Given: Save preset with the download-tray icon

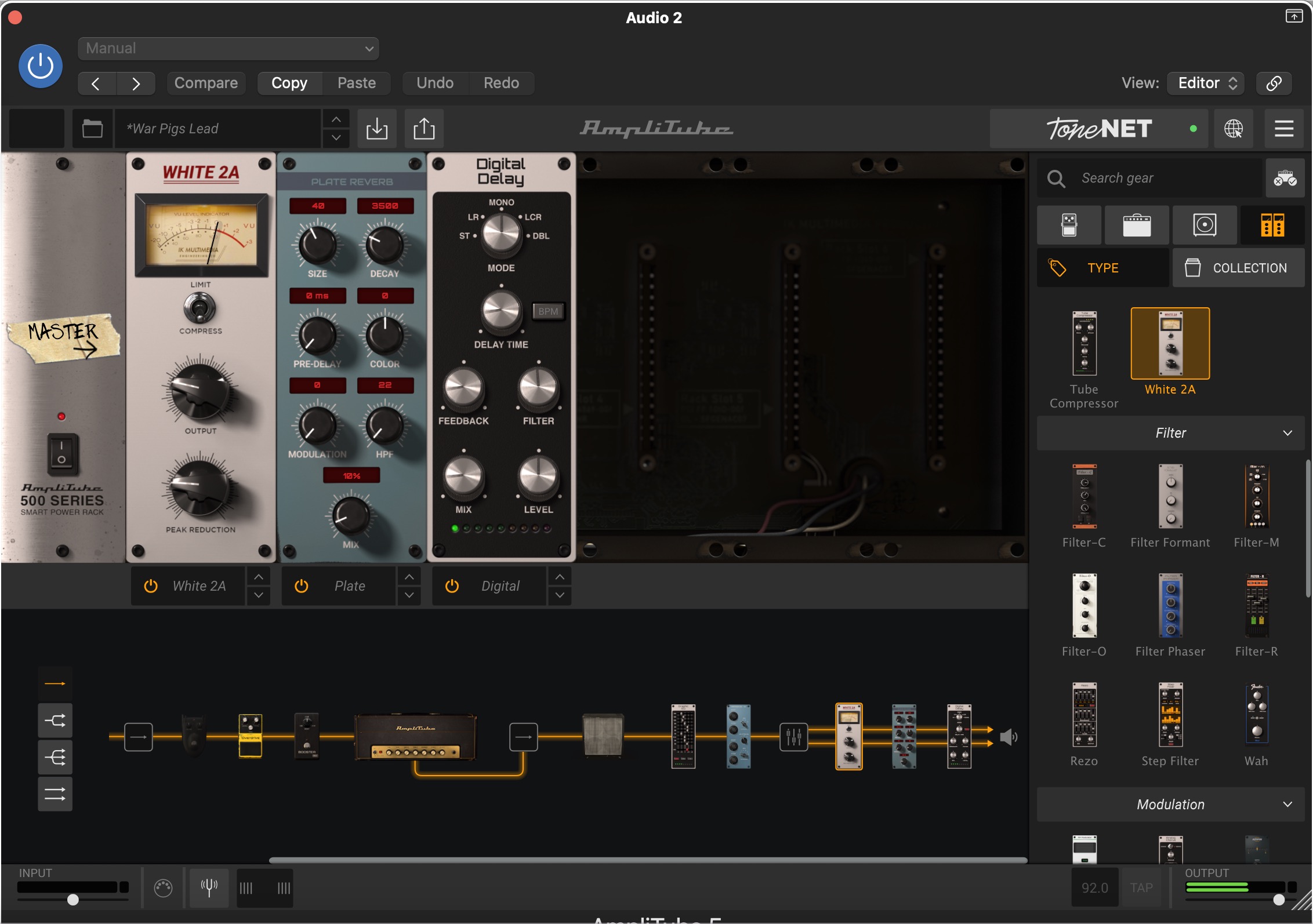Looking at the screenshot, I should click(377, 128).
